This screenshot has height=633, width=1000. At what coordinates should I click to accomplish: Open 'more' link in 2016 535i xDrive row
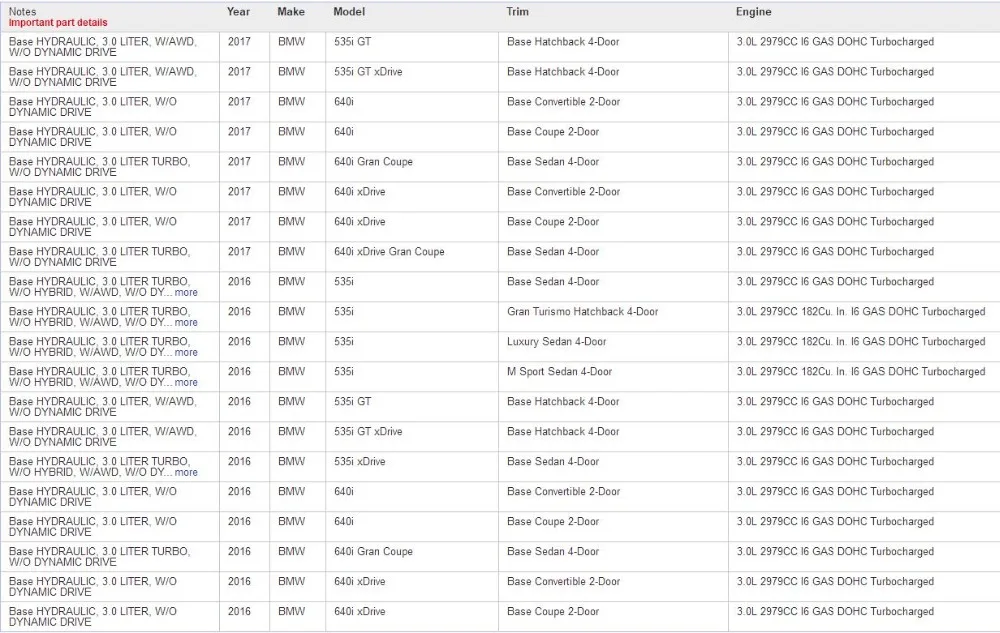pos(186,472)
